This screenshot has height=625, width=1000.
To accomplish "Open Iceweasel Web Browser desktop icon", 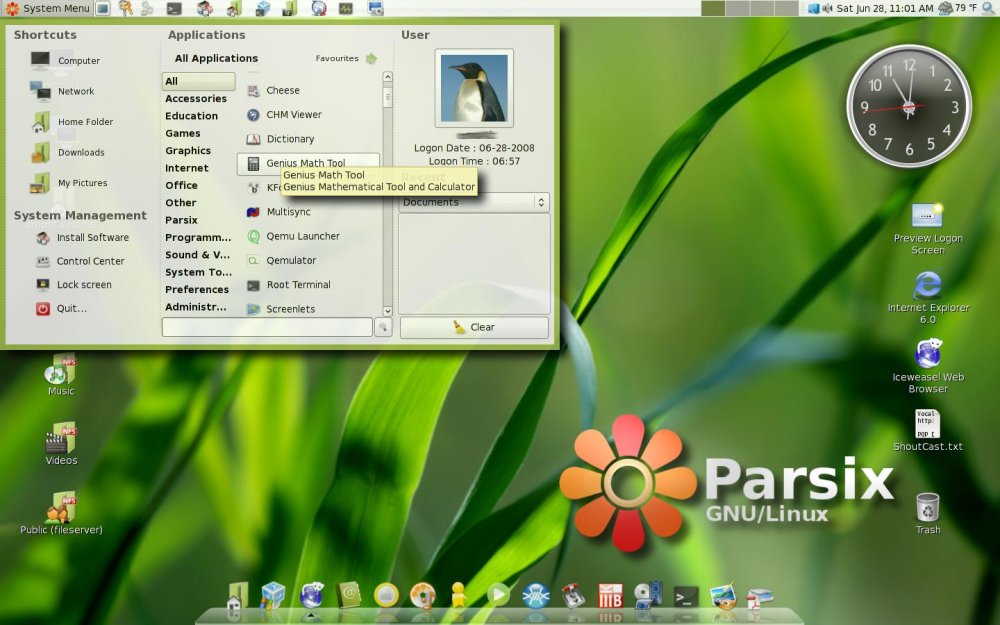I will [x=928, y=366].
